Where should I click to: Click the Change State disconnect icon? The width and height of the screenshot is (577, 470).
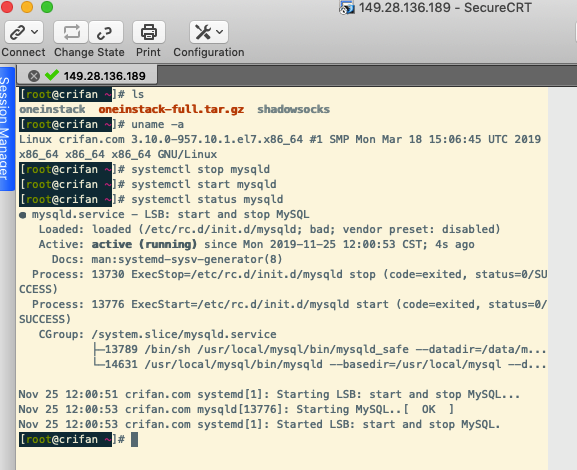pyautogui.click(x=105, y=32)
